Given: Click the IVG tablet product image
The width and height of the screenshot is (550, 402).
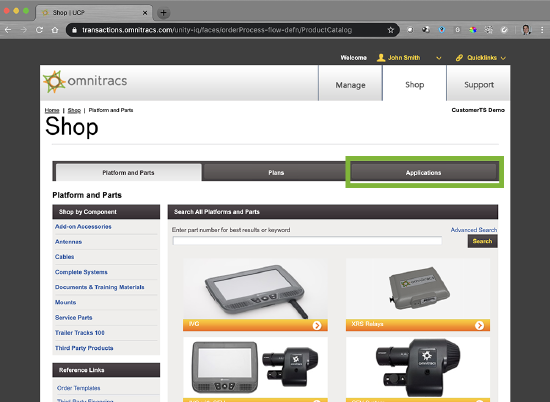Looking at the screenshot, I should coord(255,289).
